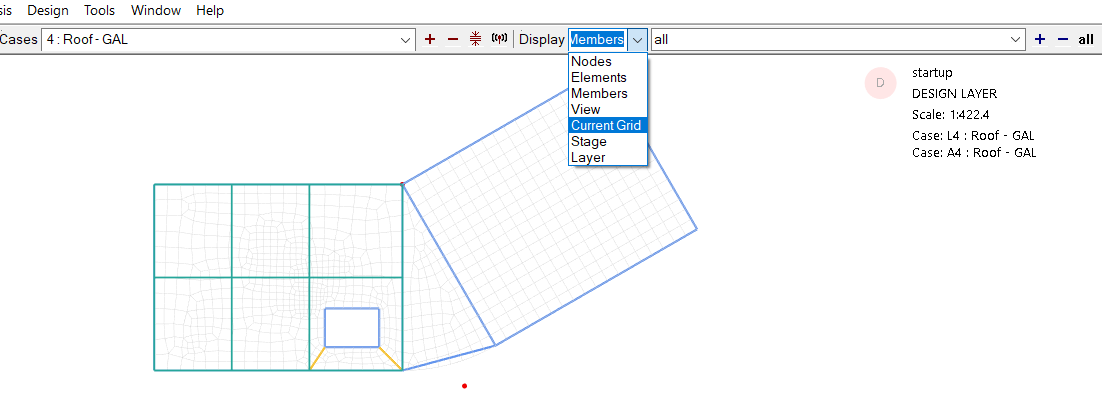
Task: Select Stage option in Display list
Action: pos(588,142)
